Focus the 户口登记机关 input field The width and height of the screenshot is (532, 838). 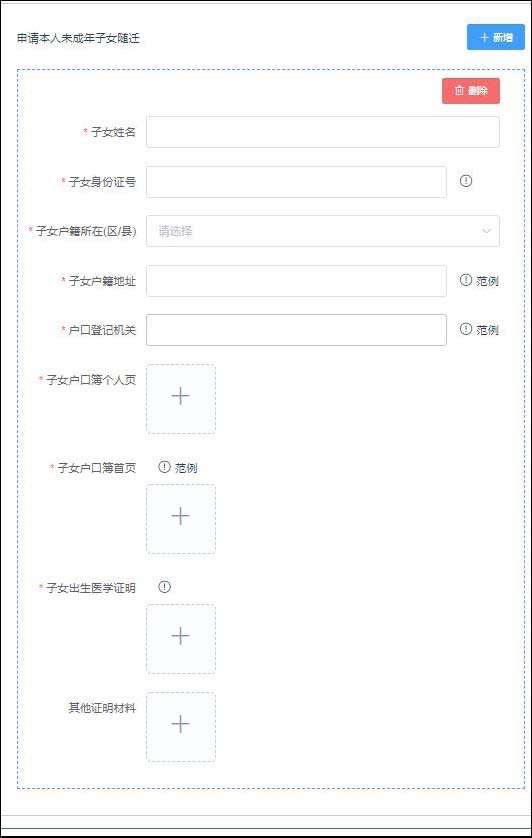296,330
